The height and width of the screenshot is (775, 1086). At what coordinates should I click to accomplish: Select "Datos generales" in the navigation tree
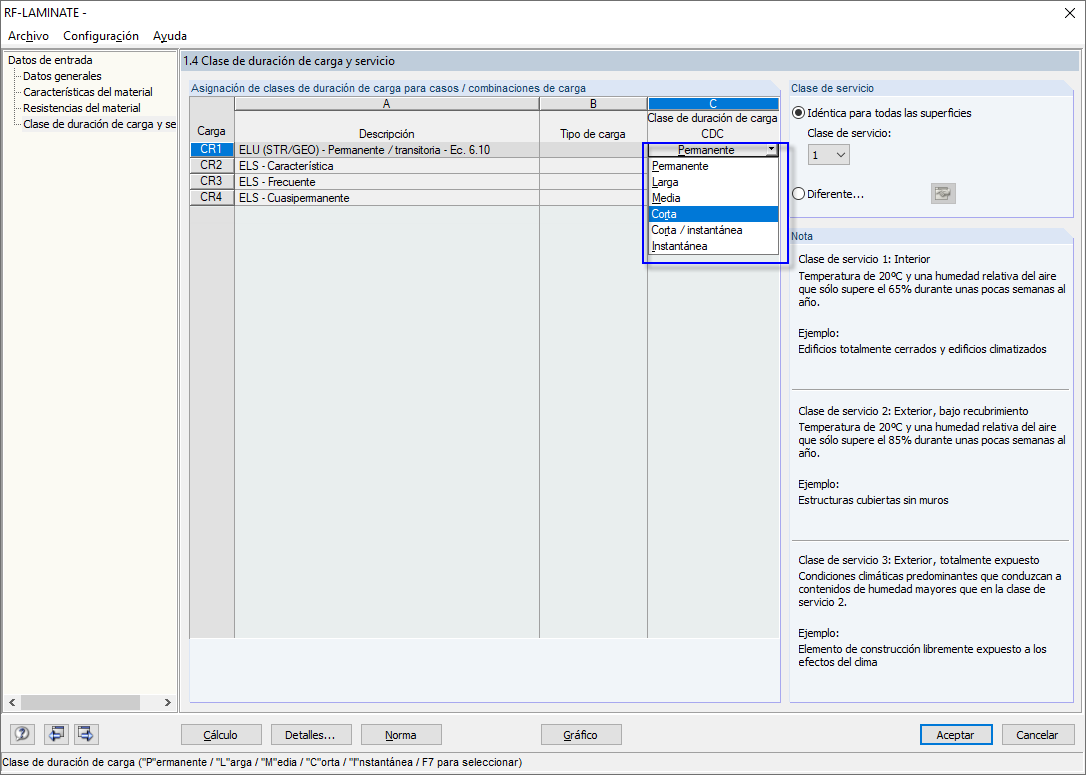tap(61, 75)
